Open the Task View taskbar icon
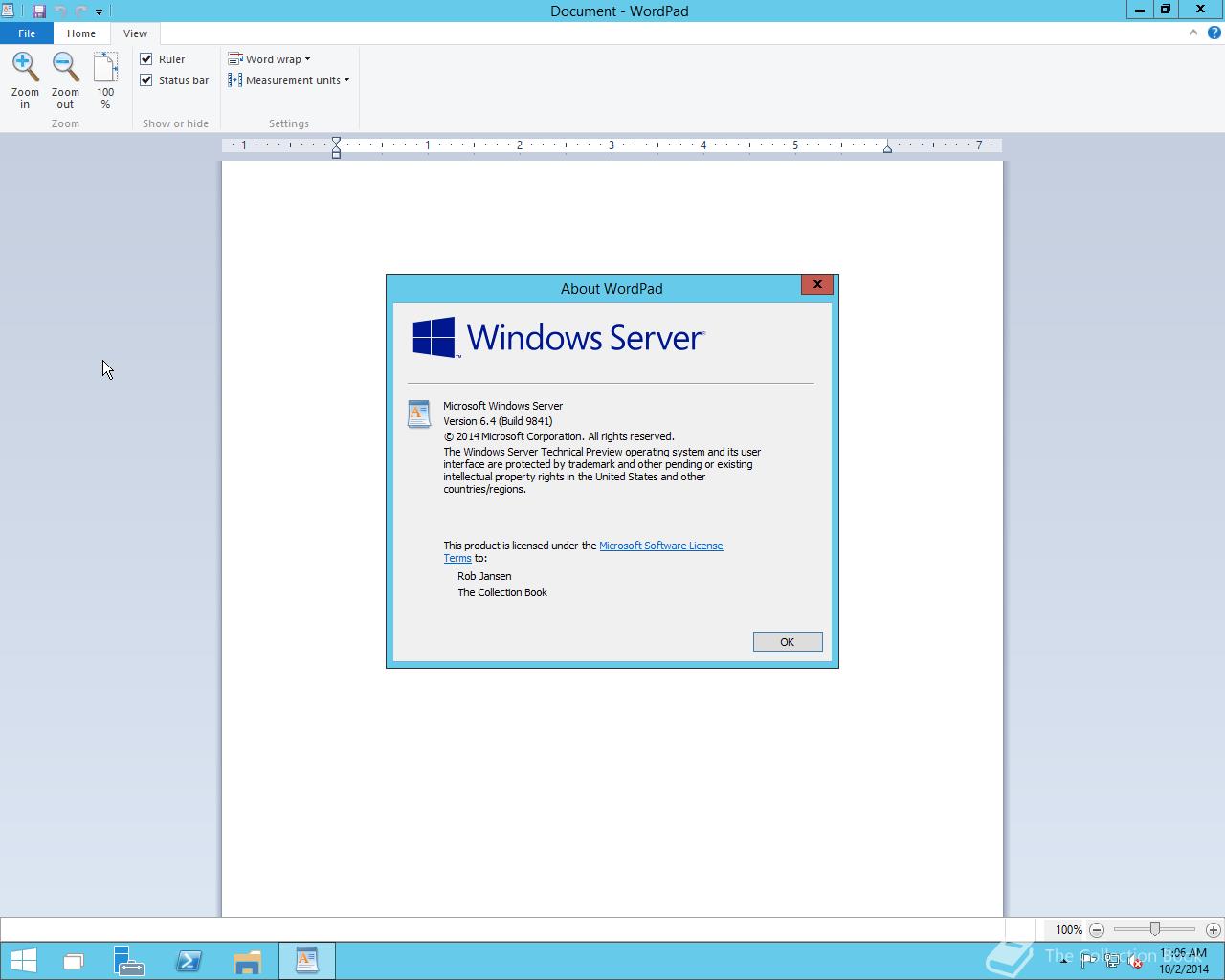The image size is (1225, 980). coord(74,961)
